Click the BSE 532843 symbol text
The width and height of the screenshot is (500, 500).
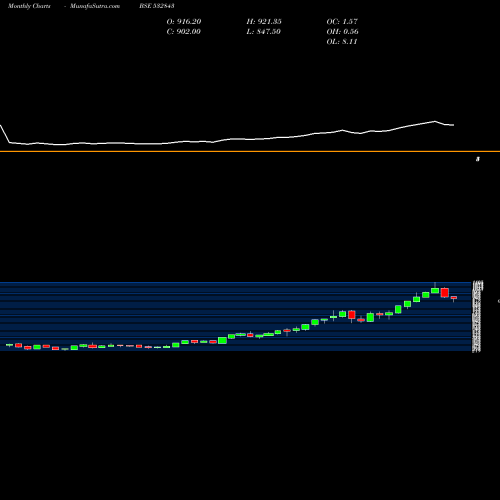pyautogui.click(x=157, y=6)
